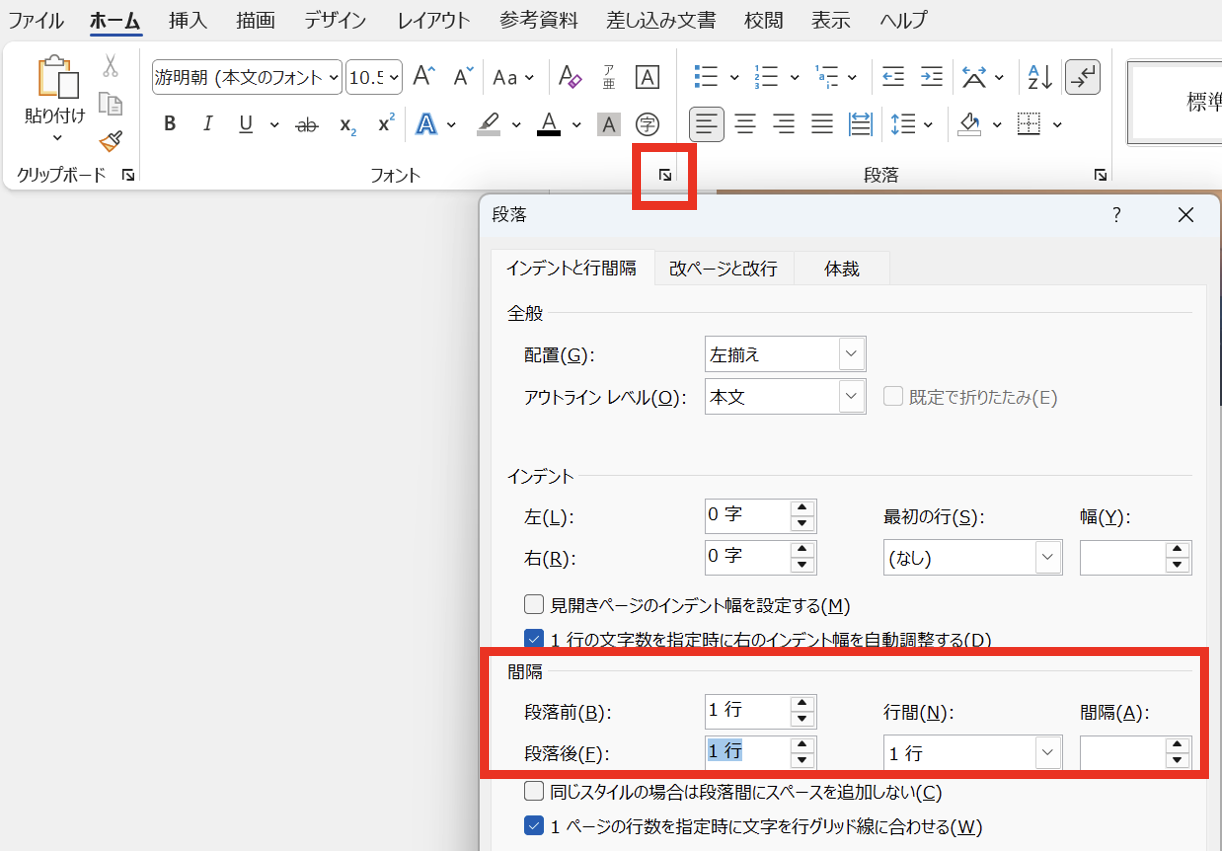Enable the mirror indents checkbox
Viewport: 1226px width, 856px height.
(x=534, y=605)
